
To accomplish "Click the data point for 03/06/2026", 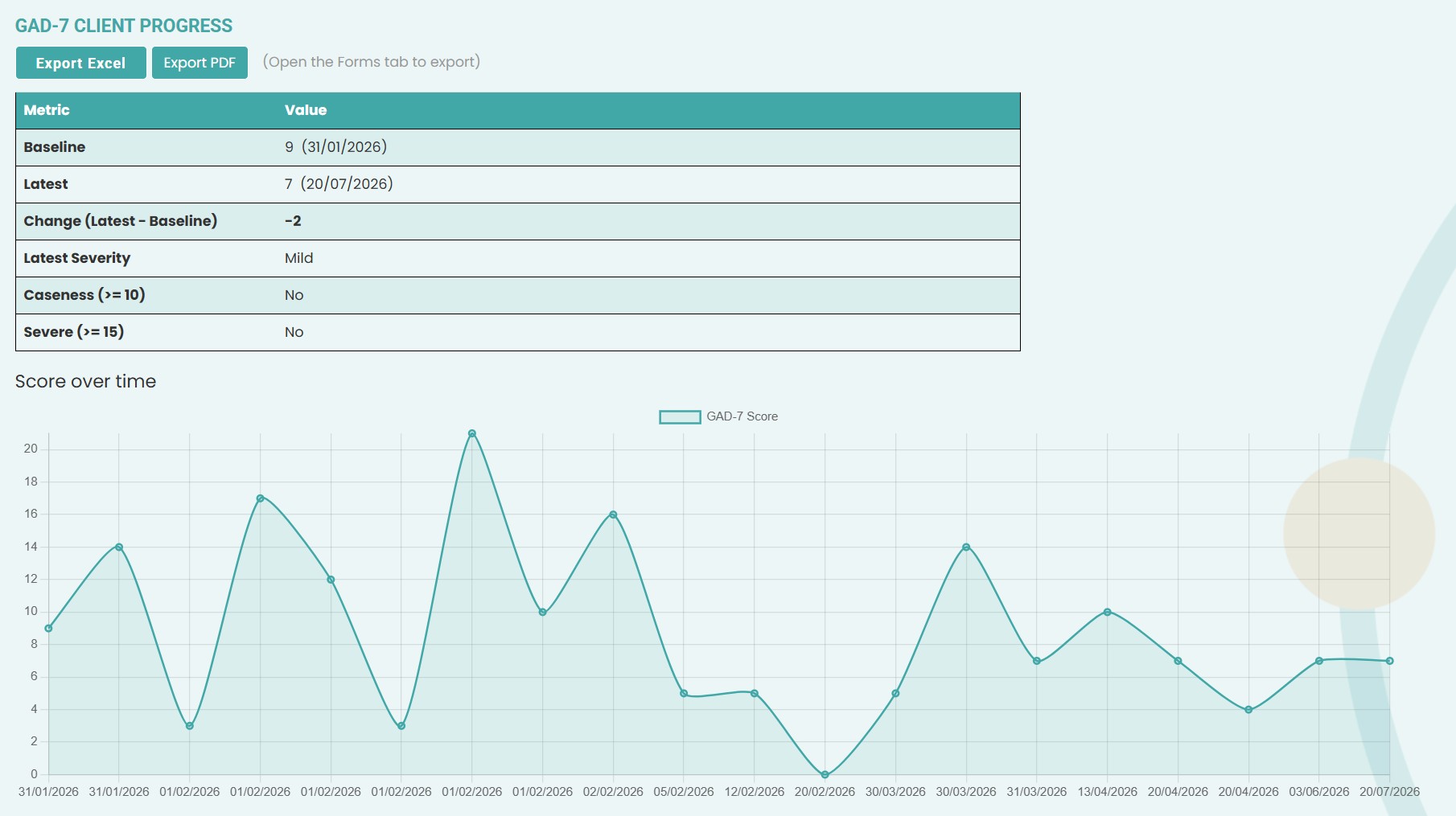I will (1319, 661).
